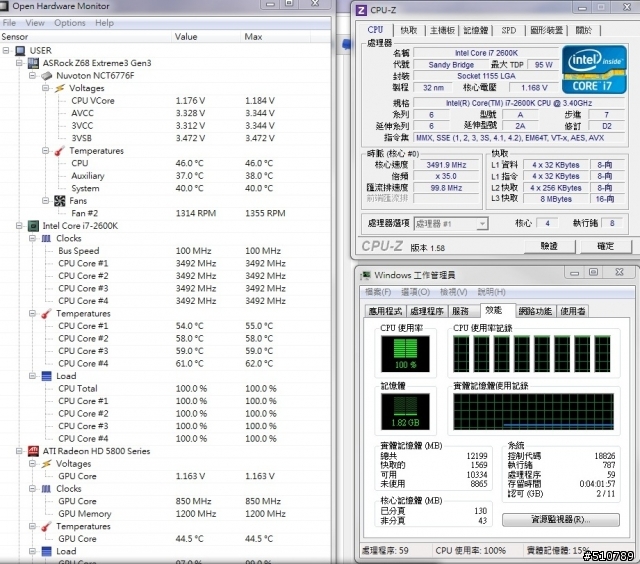Click the ASRock Z68 motherboard icon
This screenshot has width=640, height=564.
click(33, 63)
